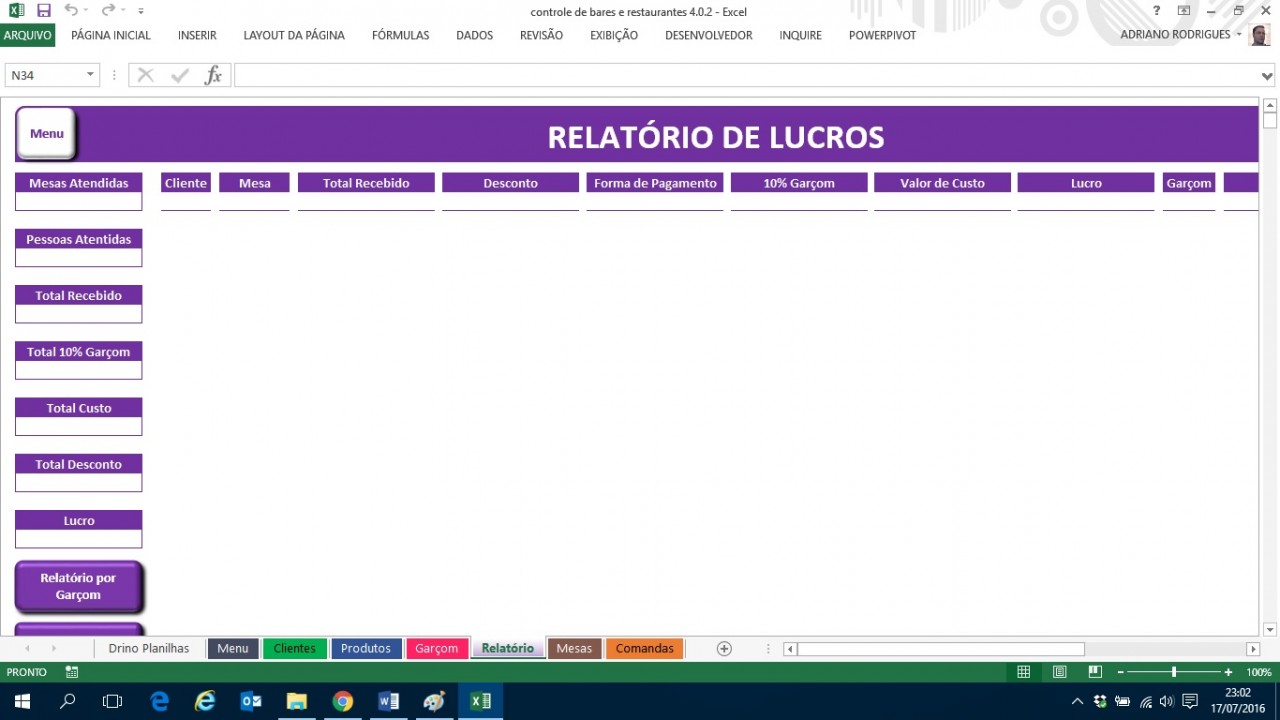Click into the Name Box showing N34
This screenshot has width=1280, height=720.
(x=46, y=75)
